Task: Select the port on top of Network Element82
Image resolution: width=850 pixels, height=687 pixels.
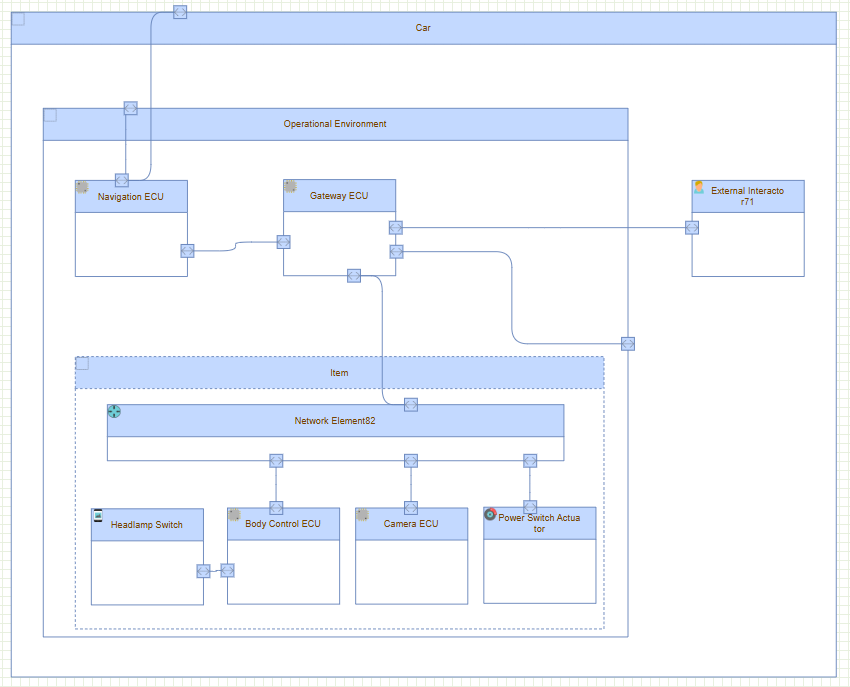Action: (411, 404)
